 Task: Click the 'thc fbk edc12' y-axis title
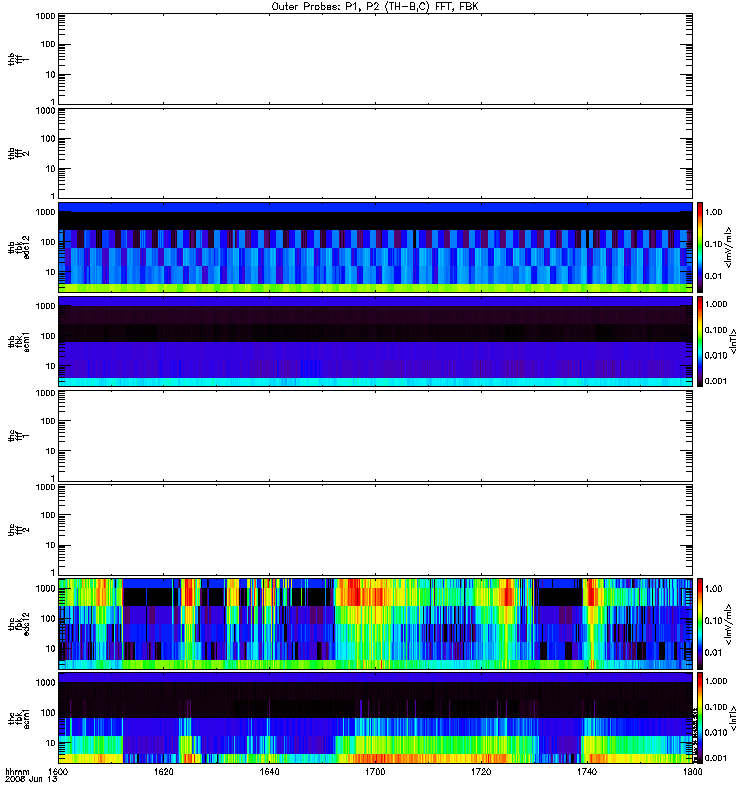point(18,624)
